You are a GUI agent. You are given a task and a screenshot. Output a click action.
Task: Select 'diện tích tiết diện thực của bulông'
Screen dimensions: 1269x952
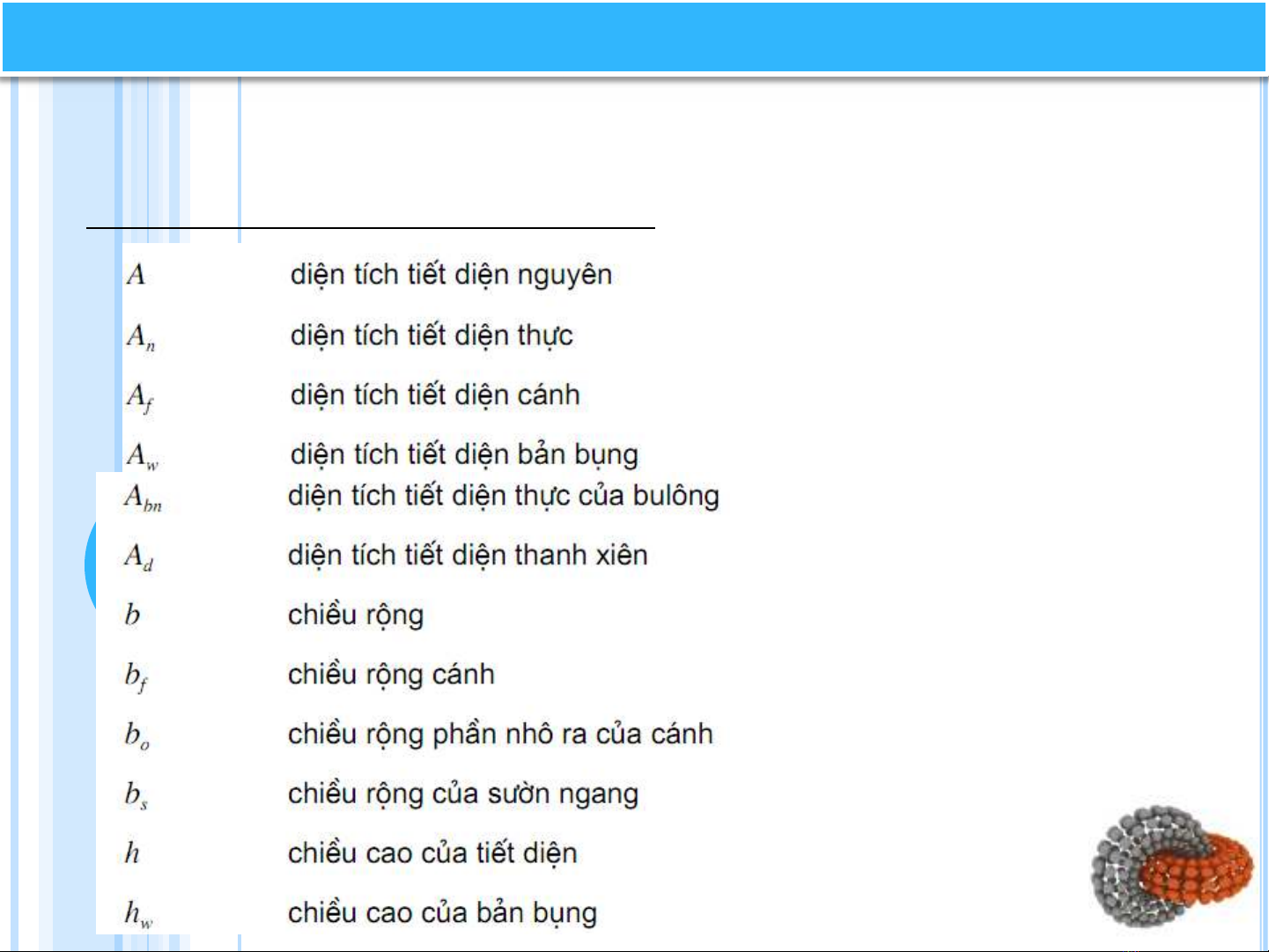(x=504, y=497)
